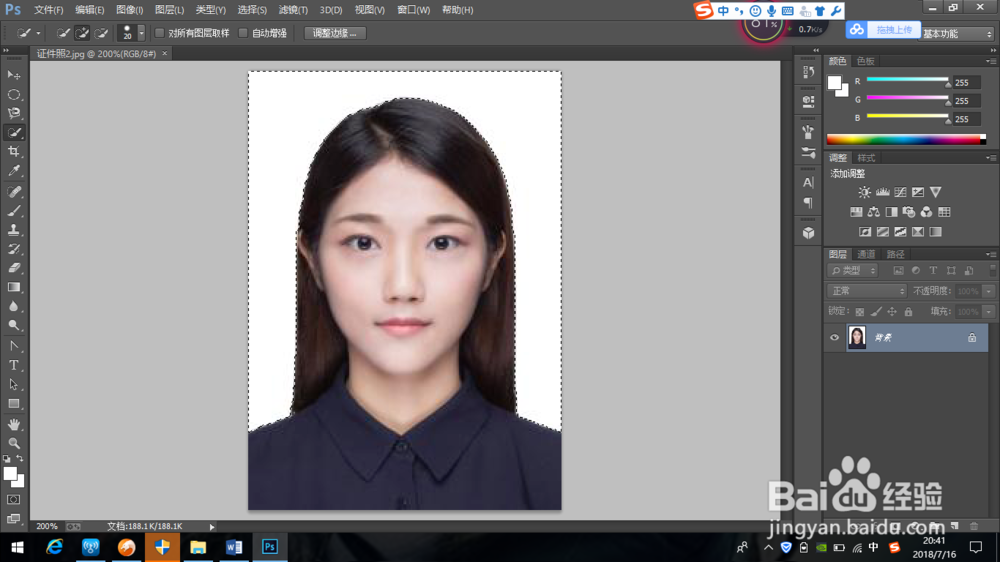This screenshot has height=562, width=1000.
Task: Select the Move tool
Action: pos(13,75)
